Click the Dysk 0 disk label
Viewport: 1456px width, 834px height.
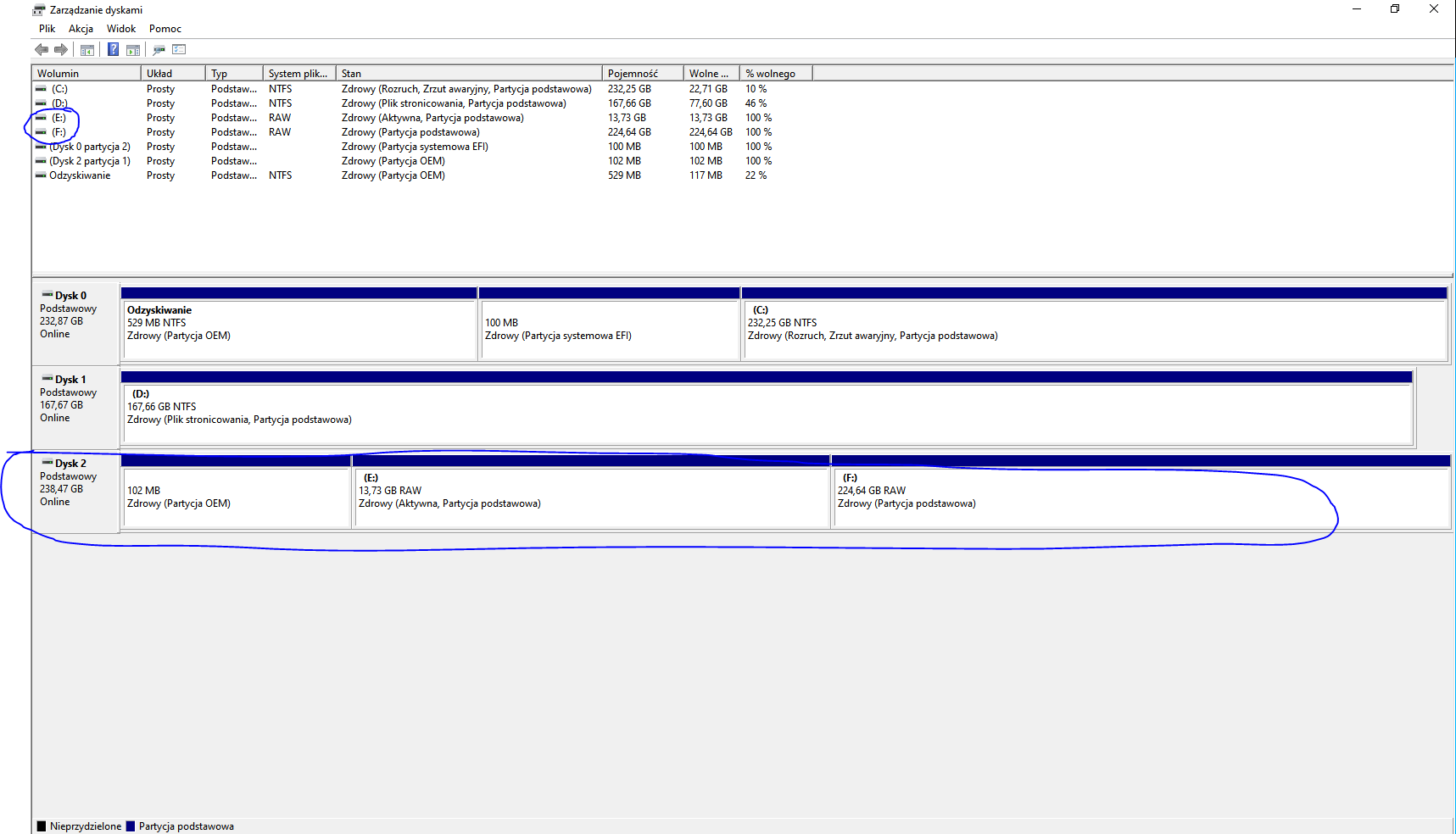70,296
